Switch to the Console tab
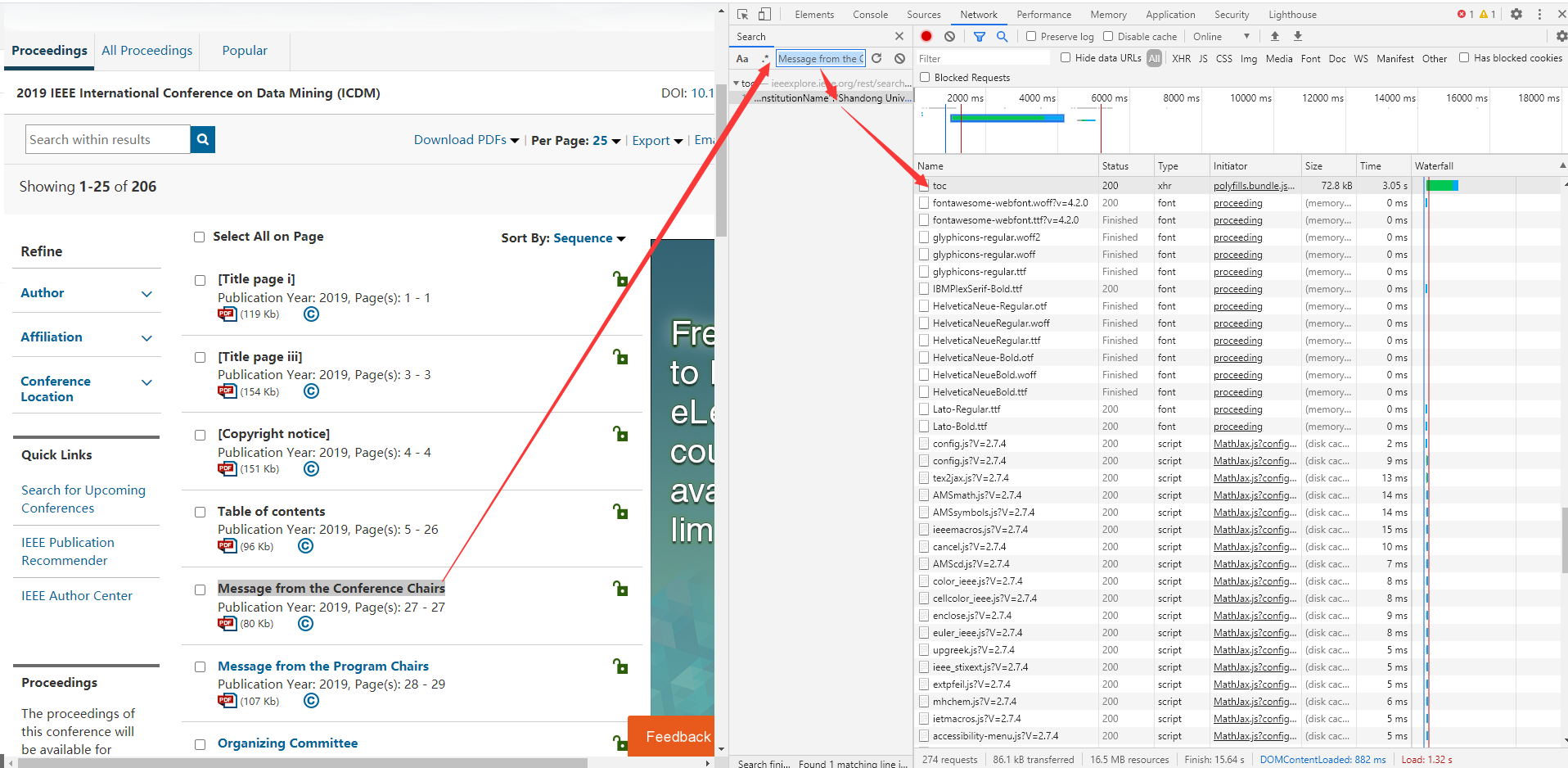 coord(870,15)
